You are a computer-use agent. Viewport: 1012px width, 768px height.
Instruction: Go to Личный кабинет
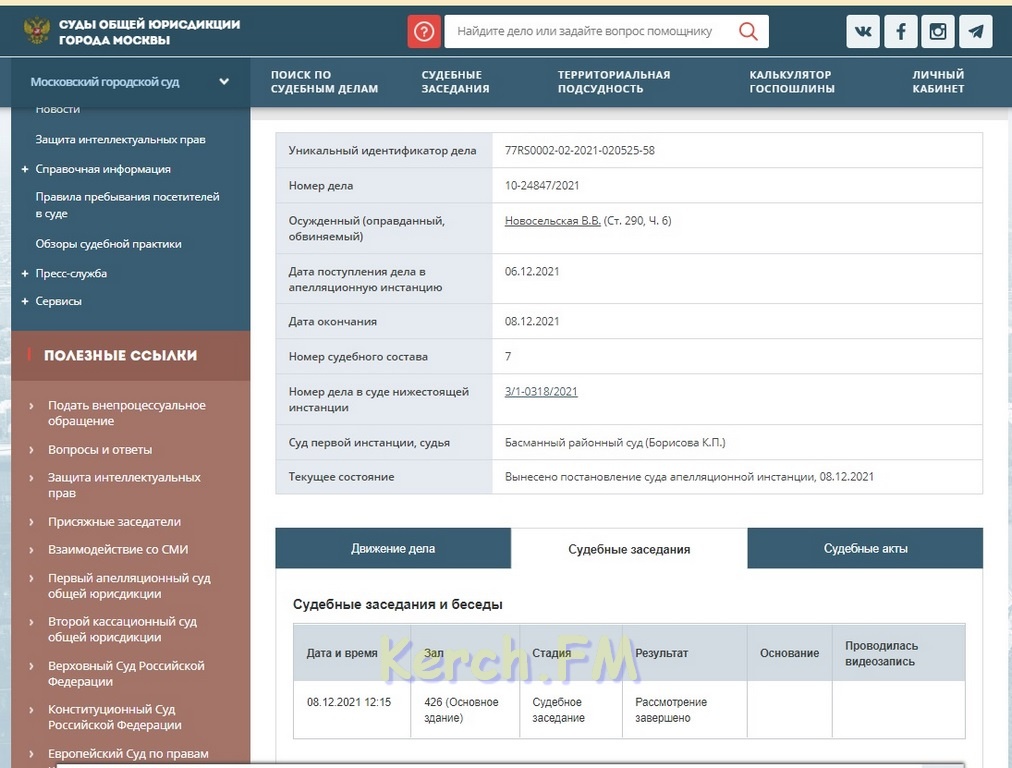937,82
